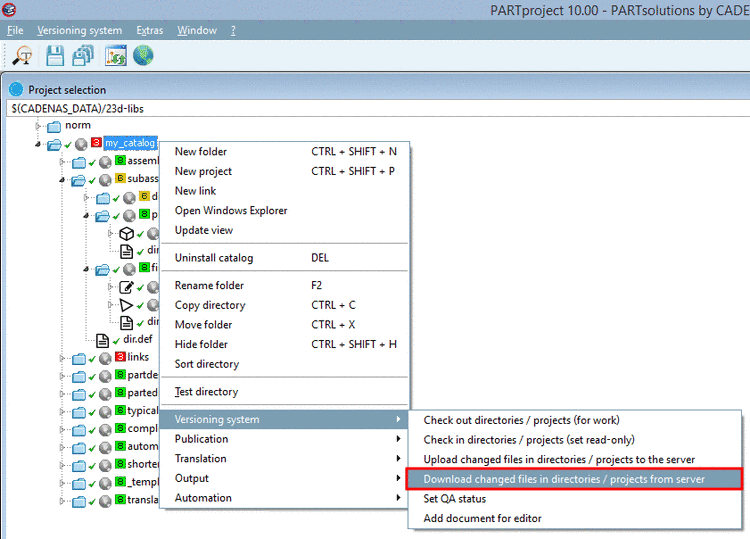Click the green check beside typical folder
750x539 pixels.
[92, 413]
